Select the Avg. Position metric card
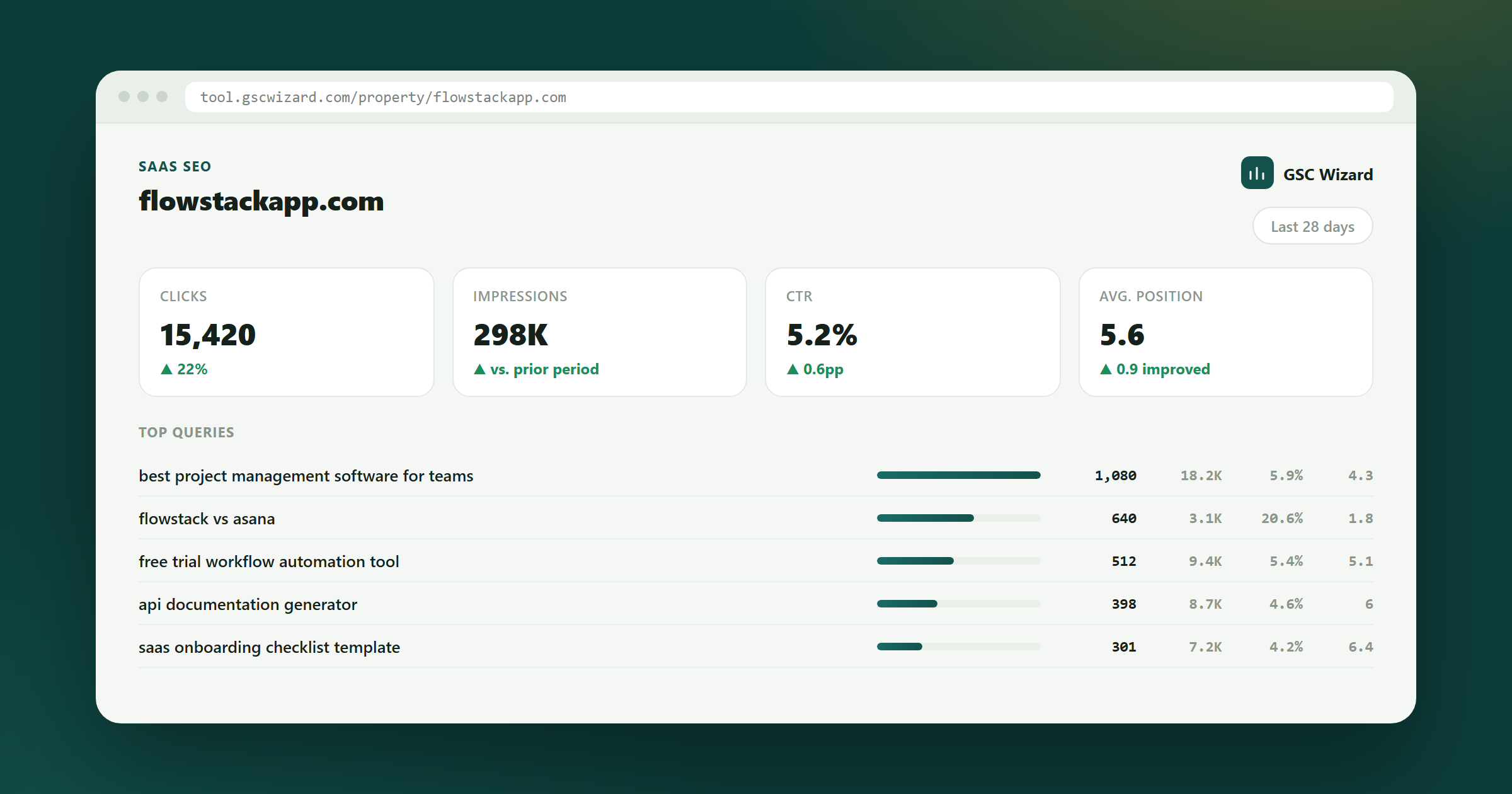 coord(1226,332)
